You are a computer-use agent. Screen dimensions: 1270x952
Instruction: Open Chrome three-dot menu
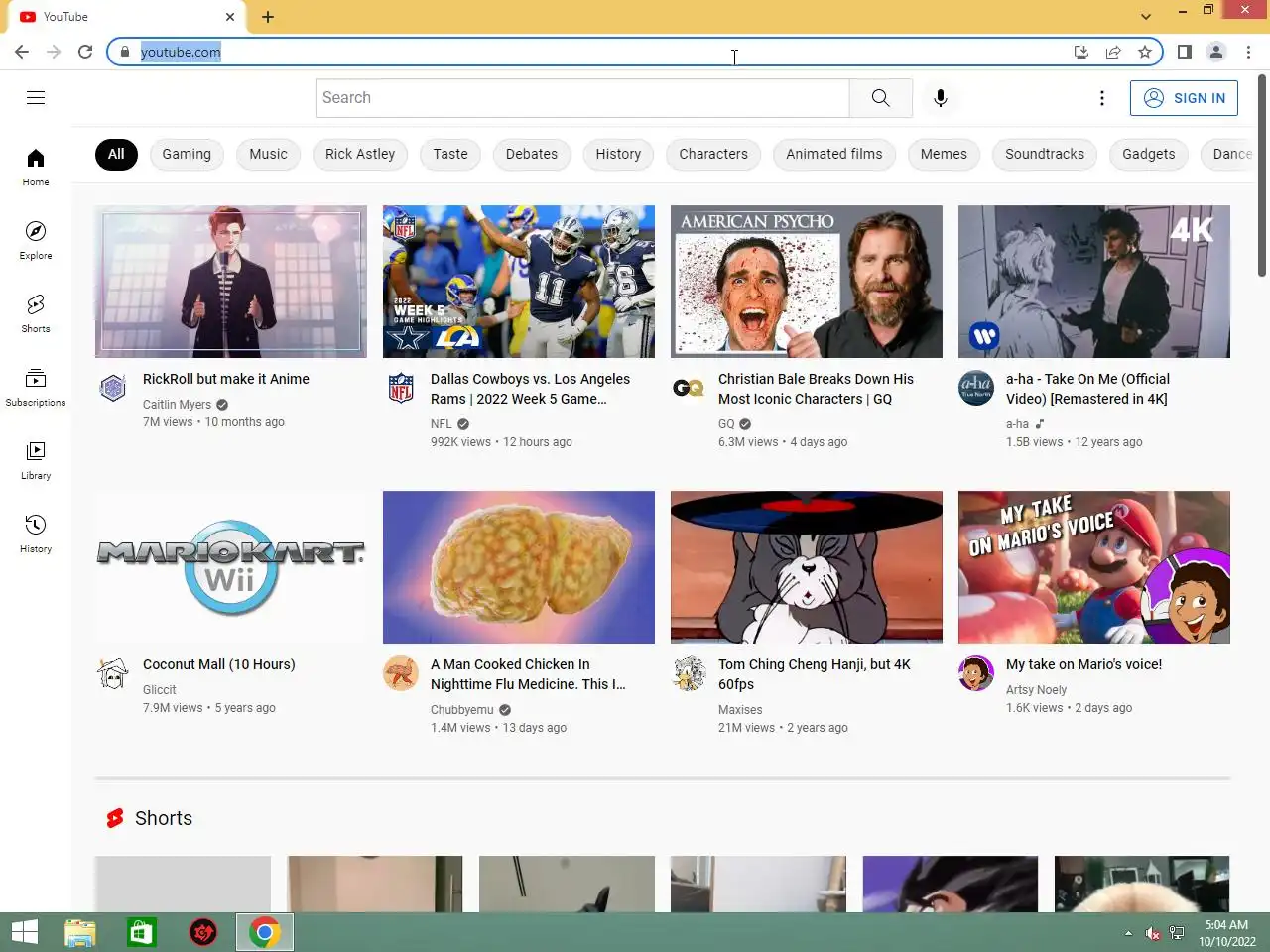(x=1248, y=52)
